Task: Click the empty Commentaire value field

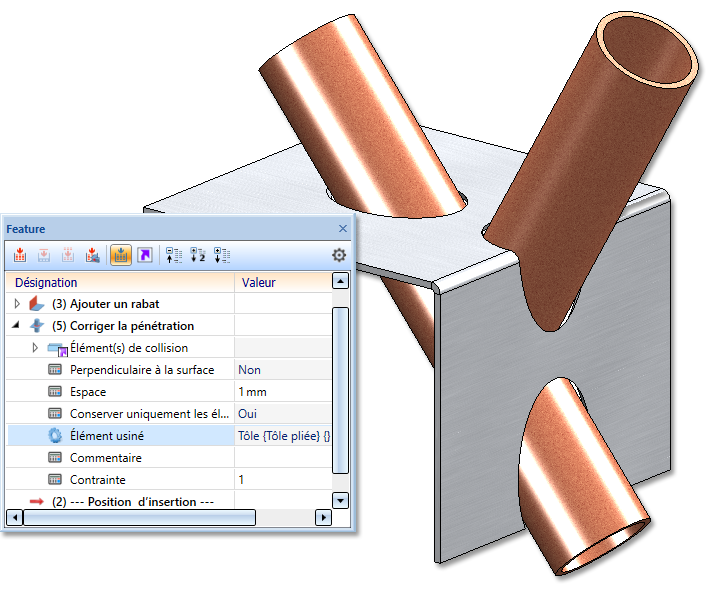Action: point(283,457)
